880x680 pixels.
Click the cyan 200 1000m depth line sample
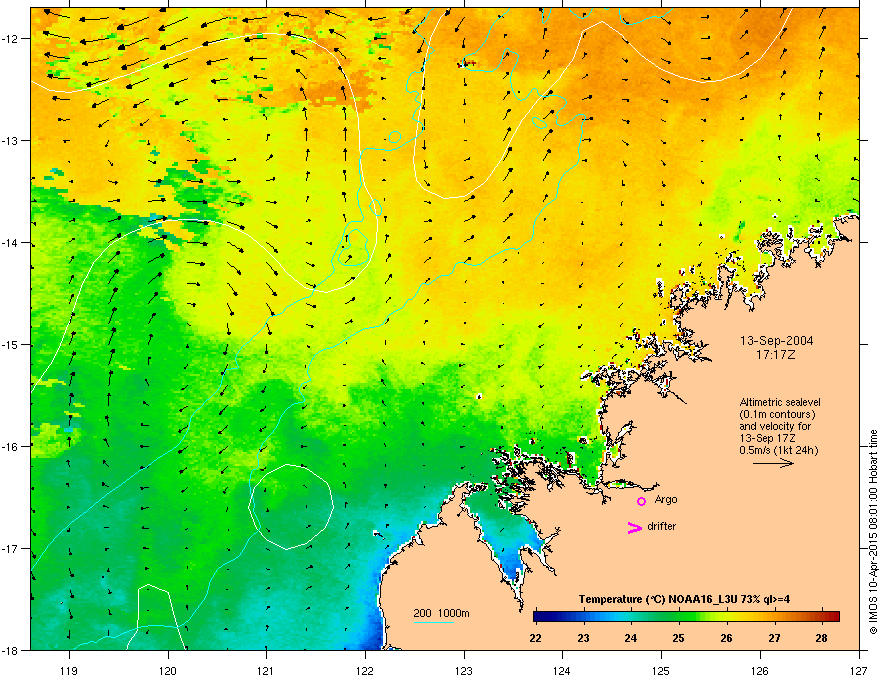433,622
